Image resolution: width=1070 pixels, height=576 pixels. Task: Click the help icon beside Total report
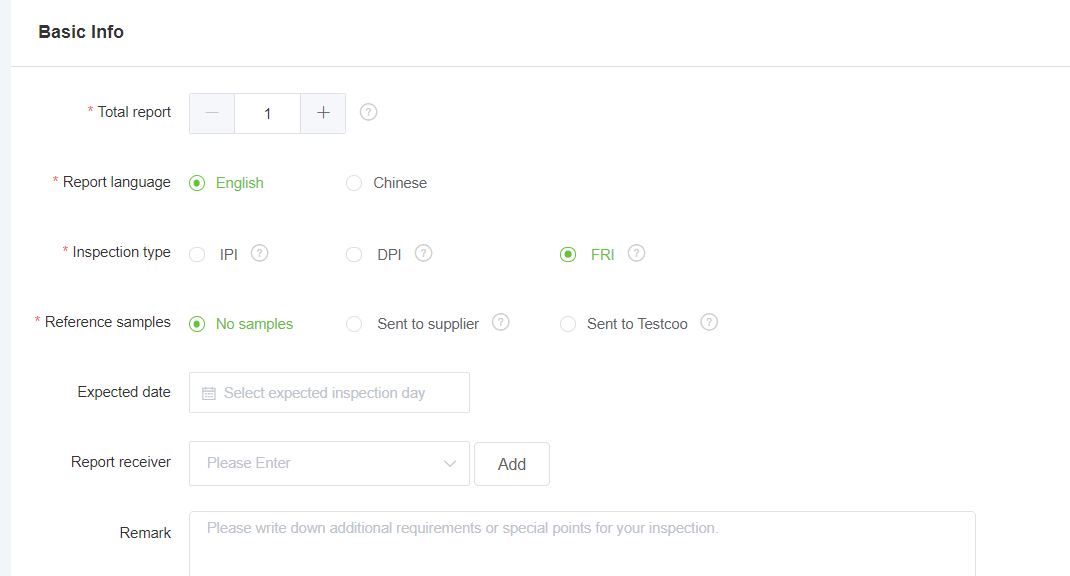[368, 112]
